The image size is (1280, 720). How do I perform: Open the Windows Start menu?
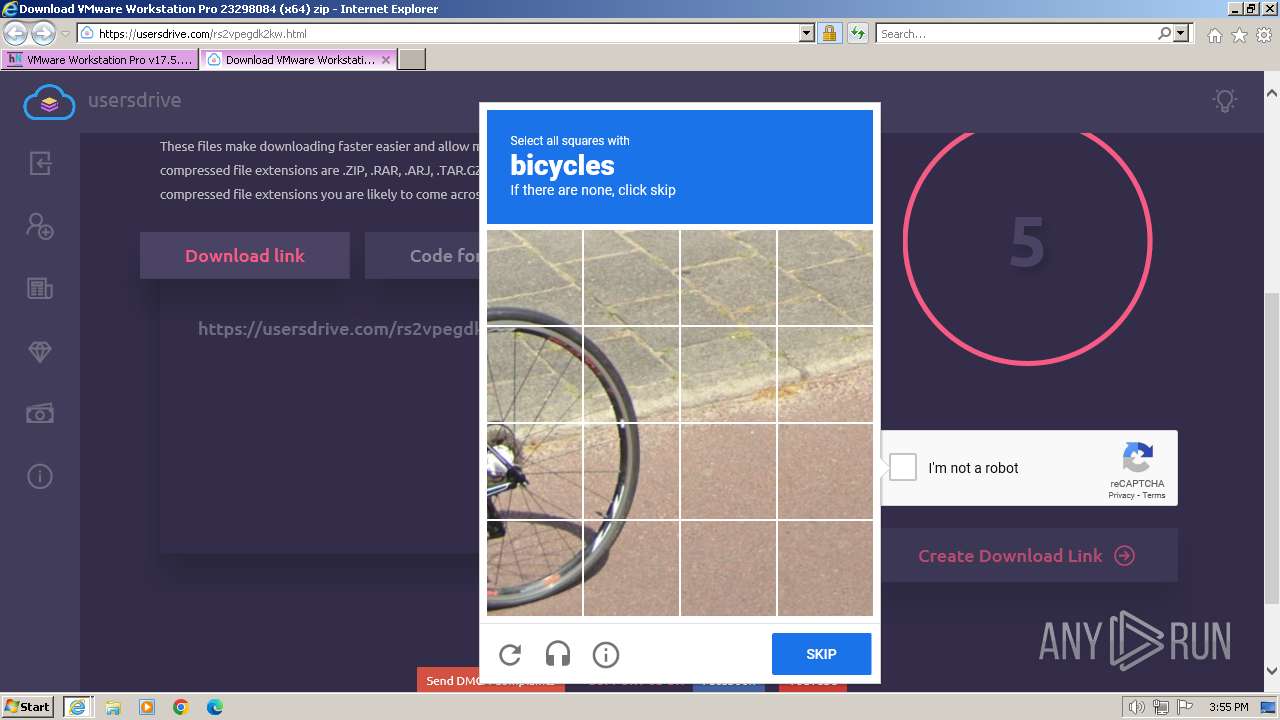coord(29,707)
